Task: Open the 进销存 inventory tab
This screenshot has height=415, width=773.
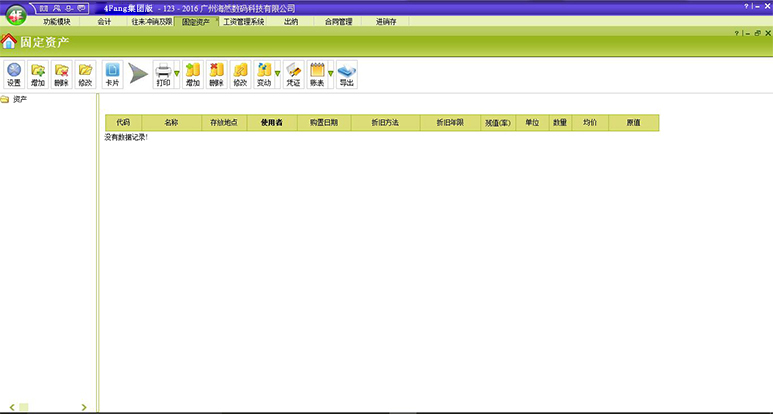Action: coord(386,21)
